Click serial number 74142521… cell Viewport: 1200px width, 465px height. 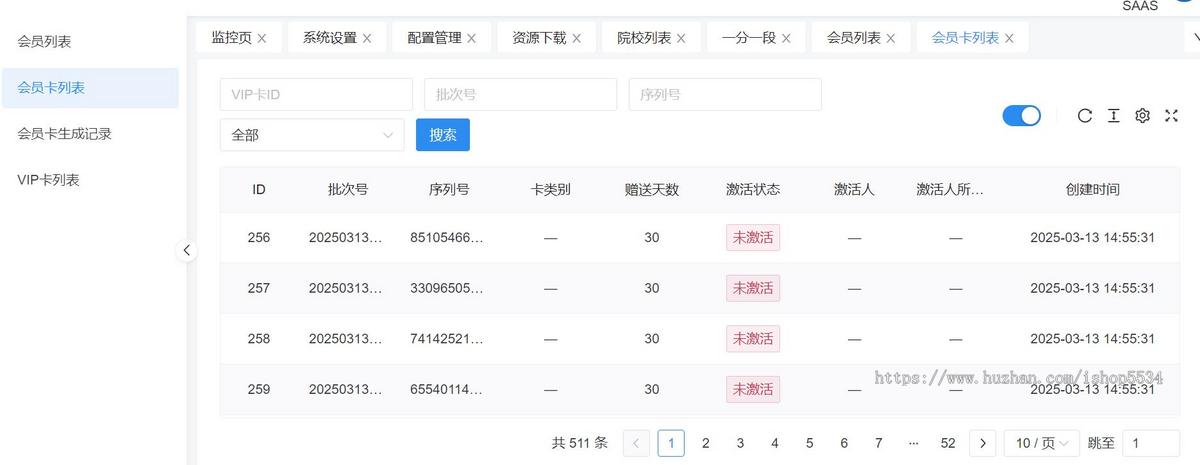447,339
